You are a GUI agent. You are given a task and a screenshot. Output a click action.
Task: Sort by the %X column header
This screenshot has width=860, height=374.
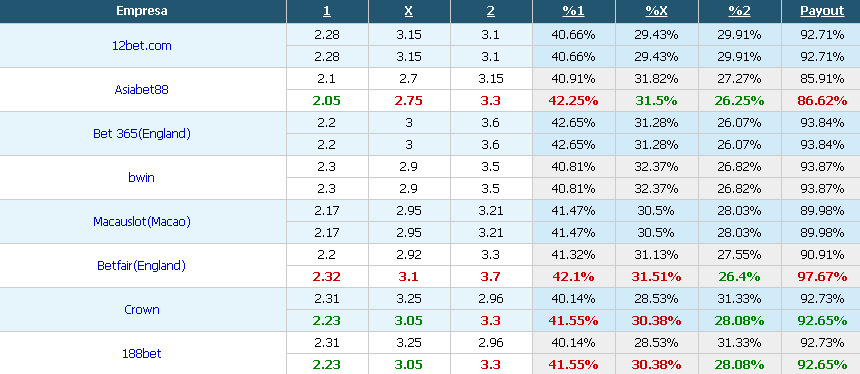[657, 11]
